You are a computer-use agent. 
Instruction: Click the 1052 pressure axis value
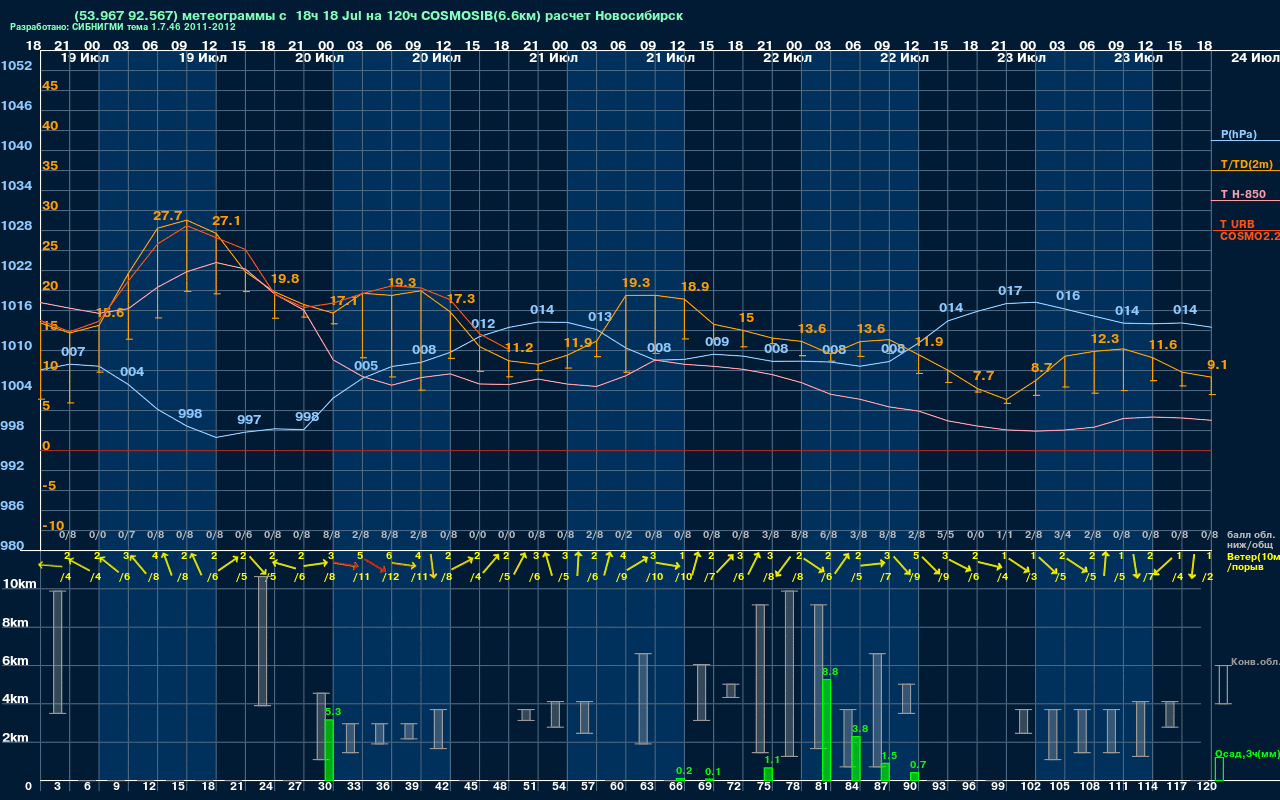(x=17, y=66)
